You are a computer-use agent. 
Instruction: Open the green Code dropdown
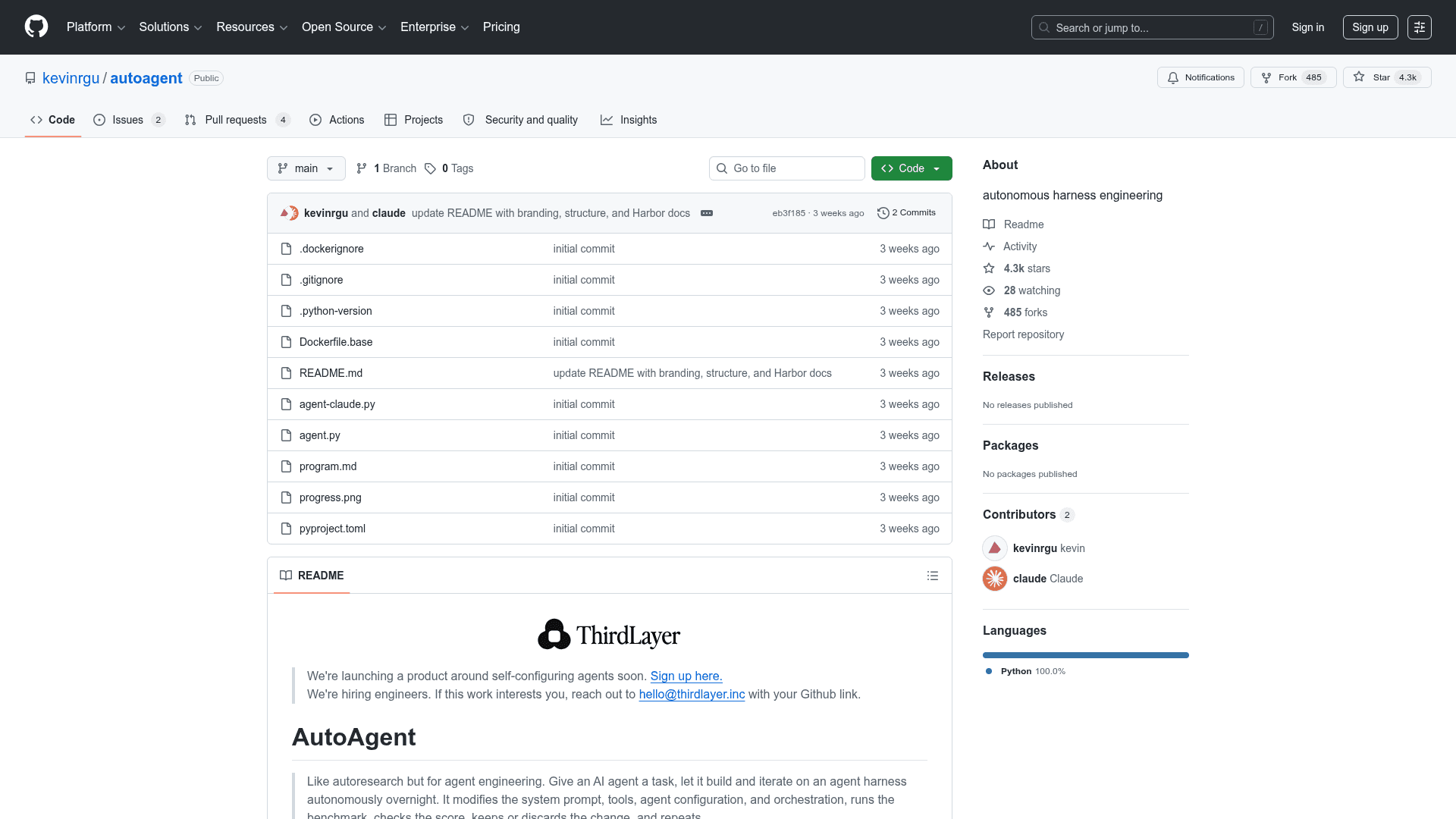pyautogui.click(x=911, y=168)
